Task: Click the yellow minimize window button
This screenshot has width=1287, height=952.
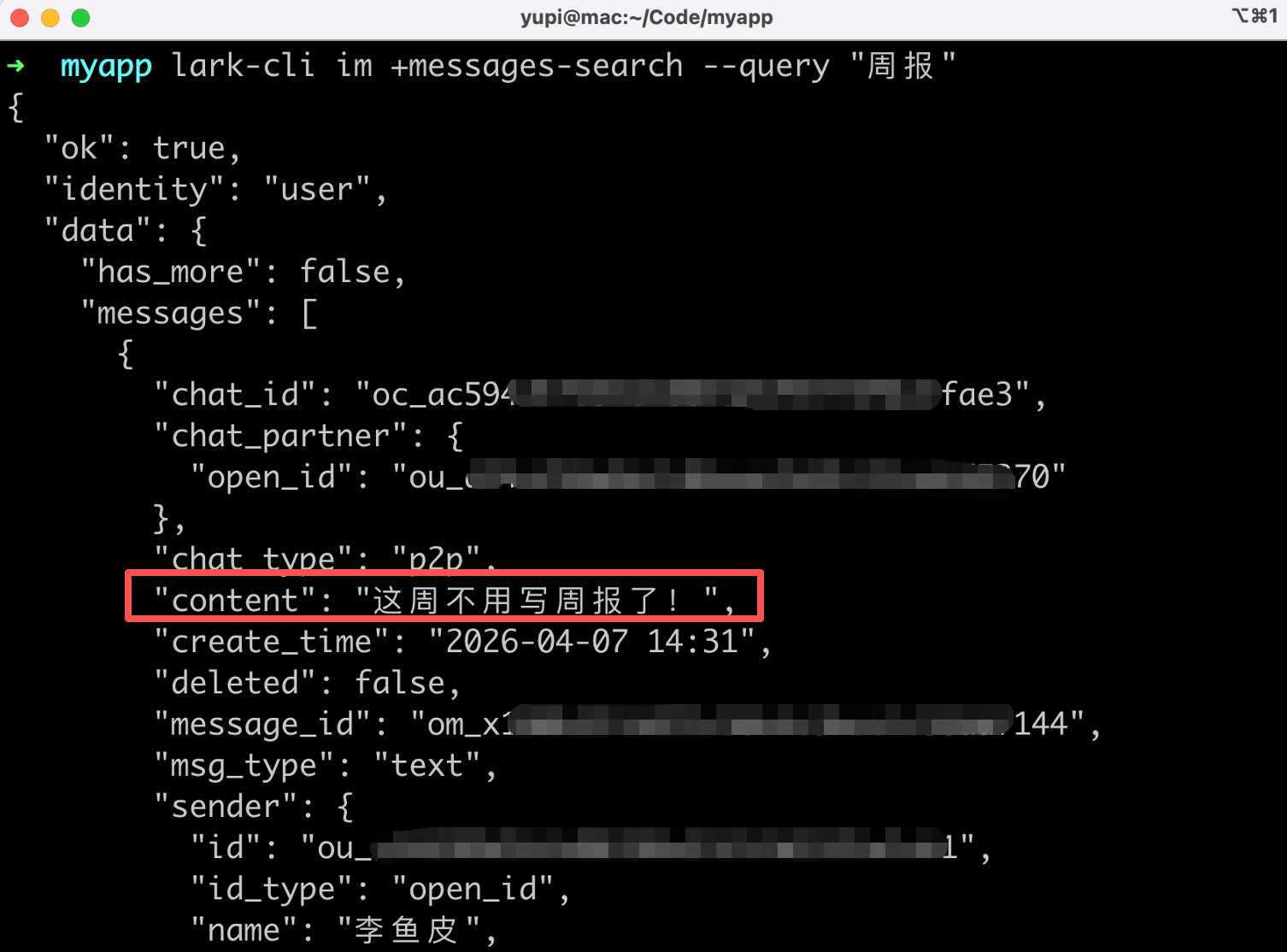Action: click(x=50, y=18)
